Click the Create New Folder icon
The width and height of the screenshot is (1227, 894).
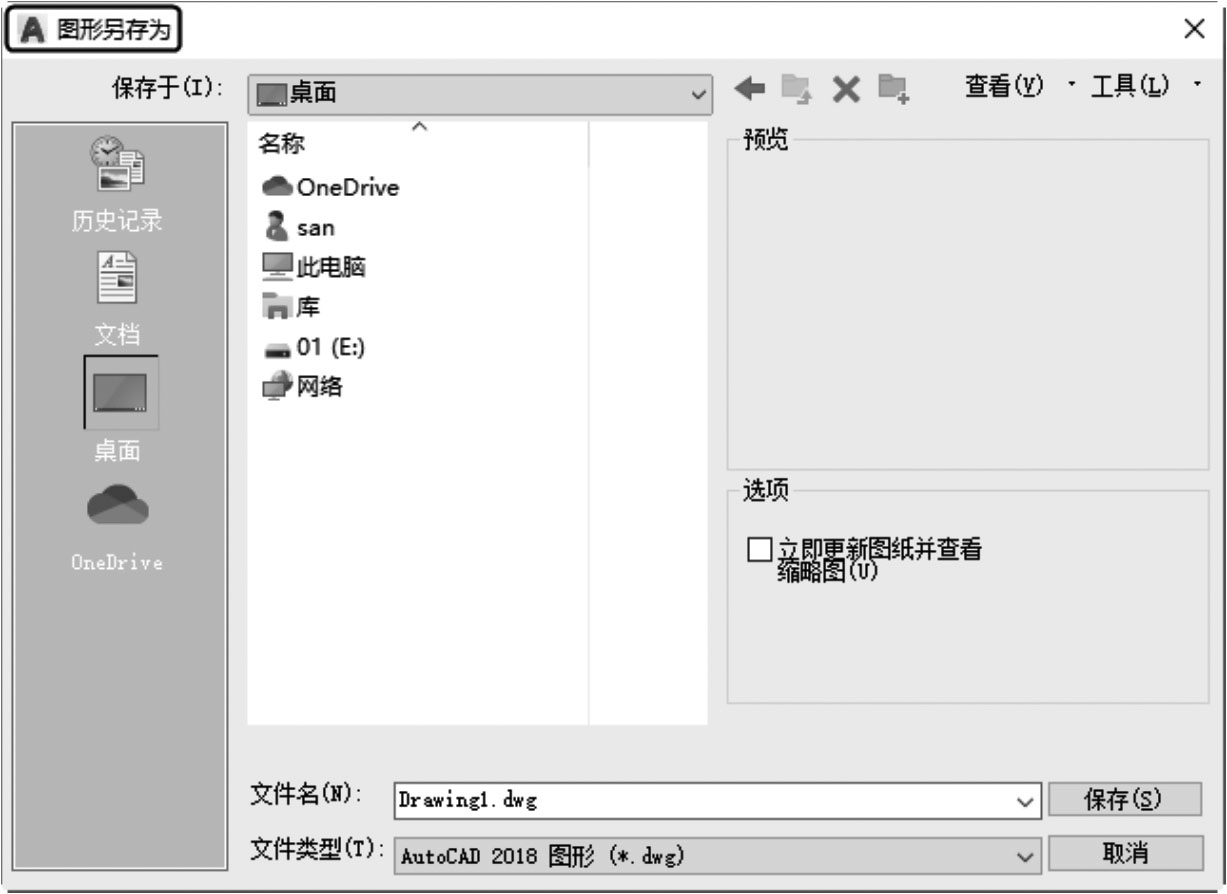893,90
